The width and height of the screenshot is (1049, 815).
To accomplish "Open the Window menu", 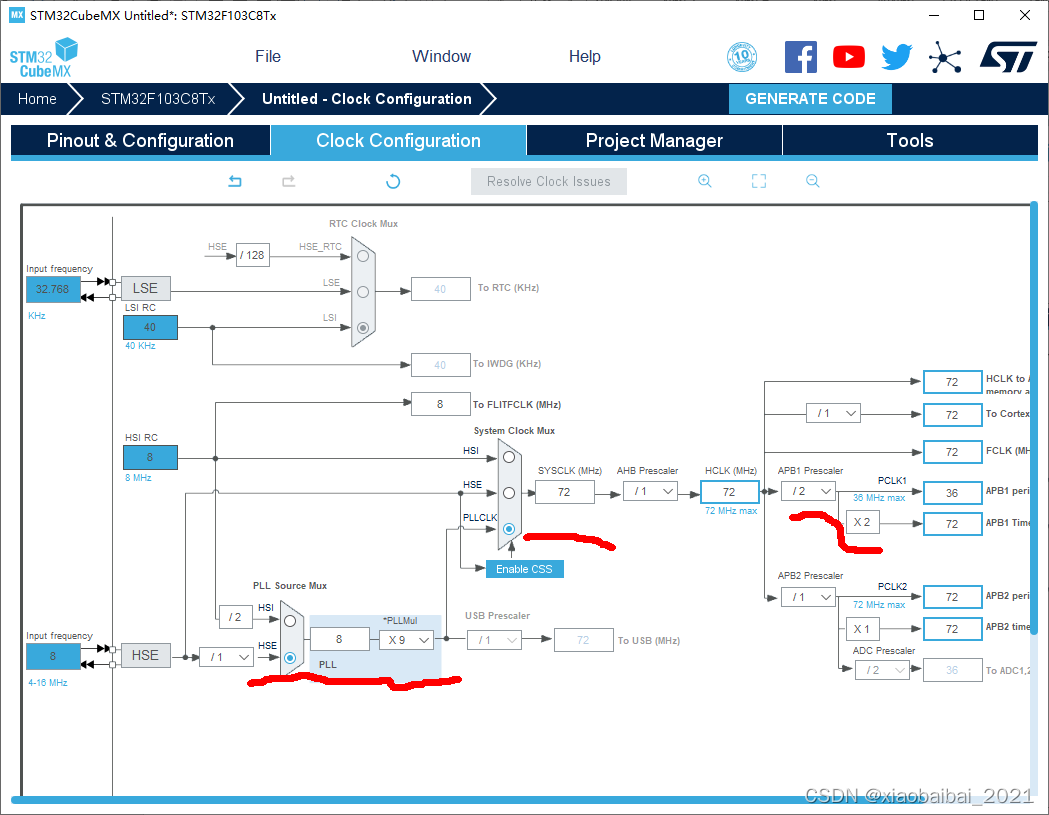I will (441, 57).
